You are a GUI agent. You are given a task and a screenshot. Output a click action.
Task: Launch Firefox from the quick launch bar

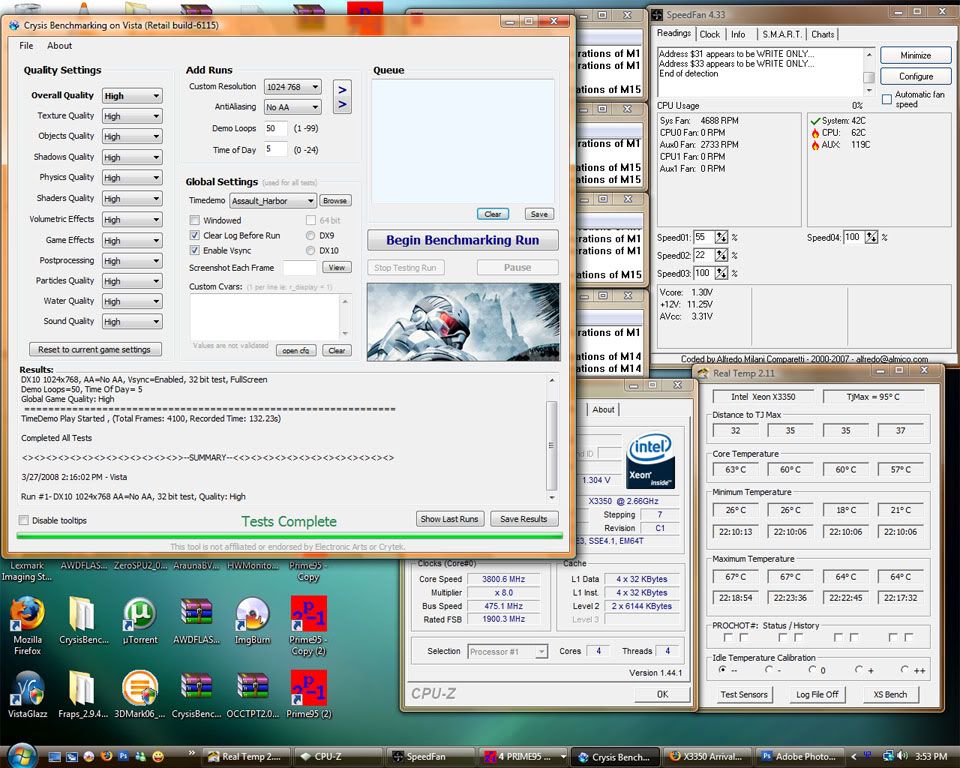[x=107, y=756]
